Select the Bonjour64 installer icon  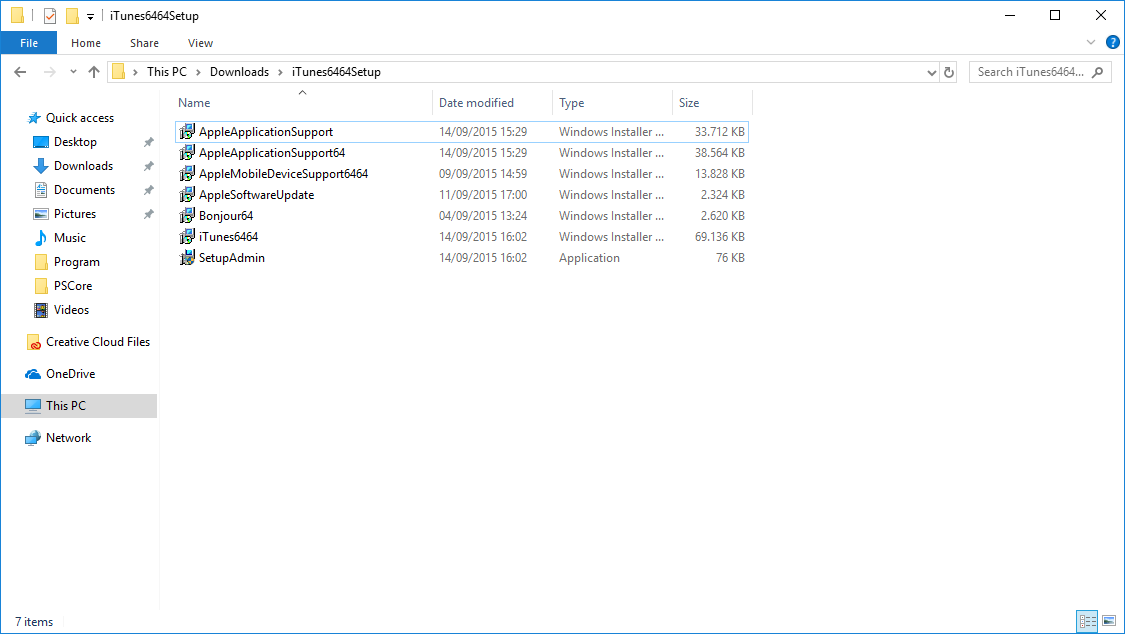click(187, 215)
